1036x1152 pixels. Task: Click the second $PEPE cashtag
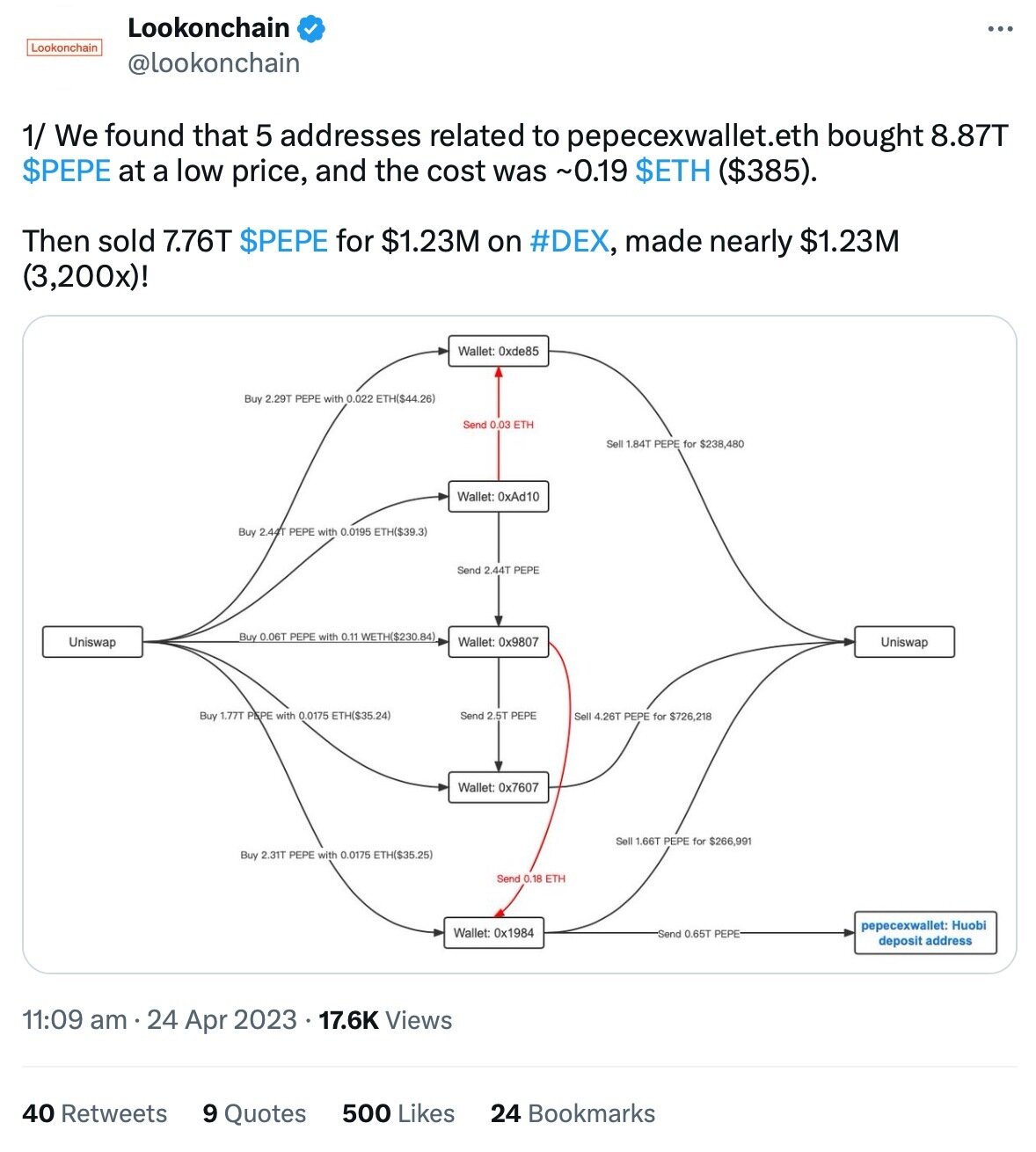click(x=283, y=241)
